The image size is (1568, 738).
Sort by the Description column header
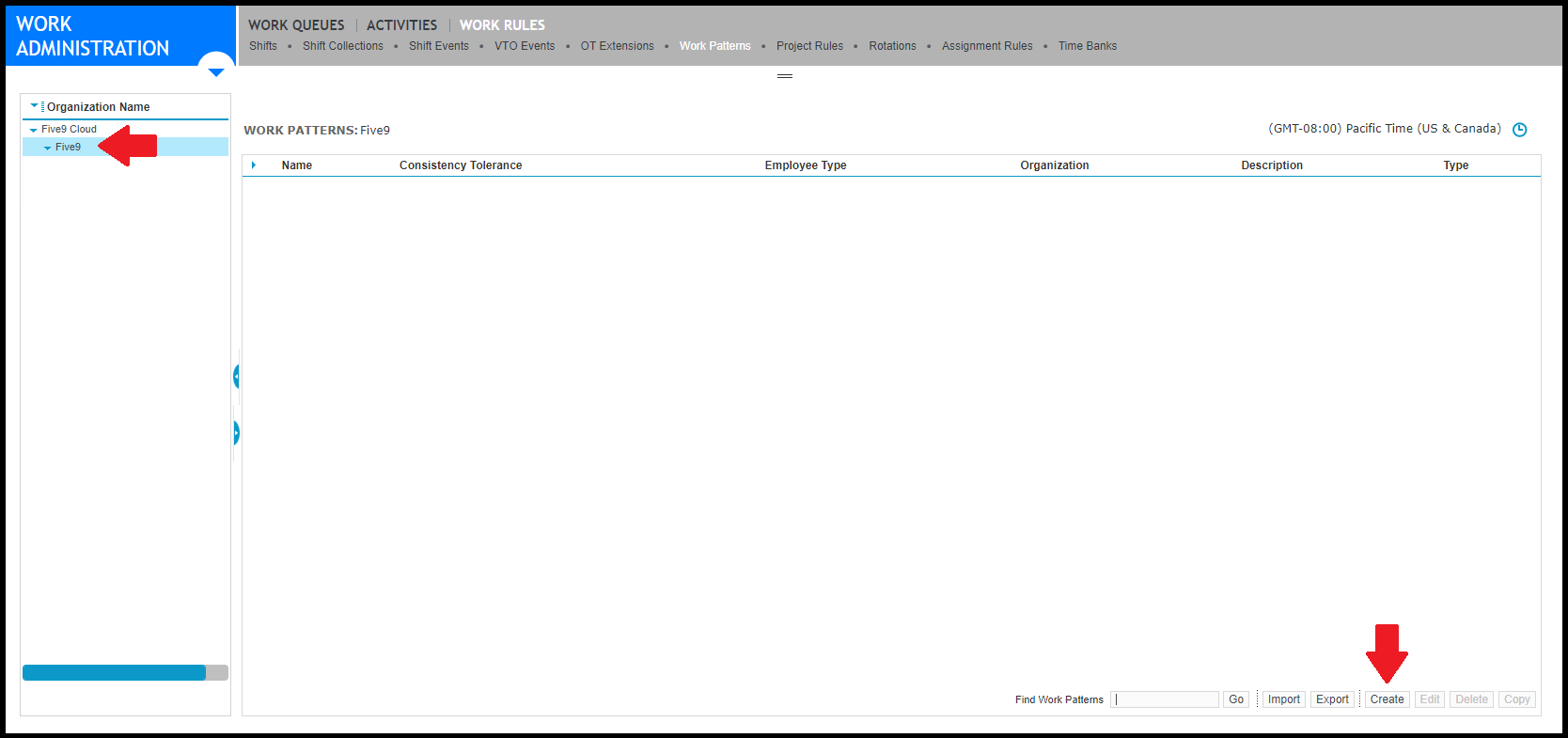coord(1272,165)
